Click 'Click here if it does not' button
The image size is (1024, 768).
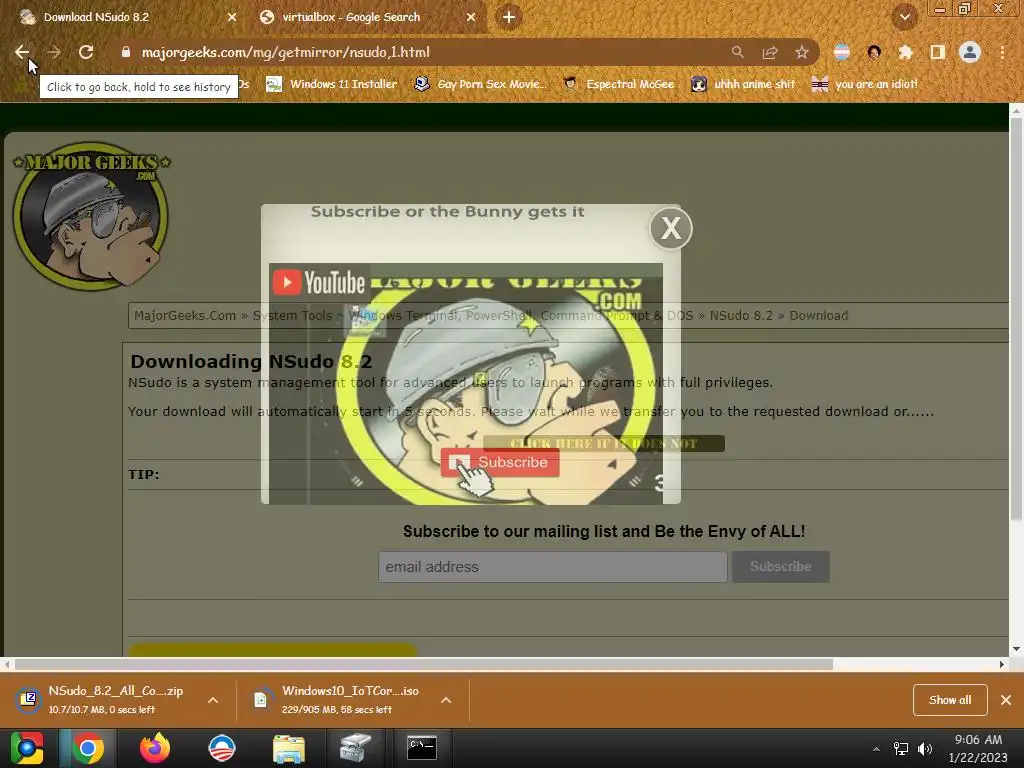pos(604,443)
